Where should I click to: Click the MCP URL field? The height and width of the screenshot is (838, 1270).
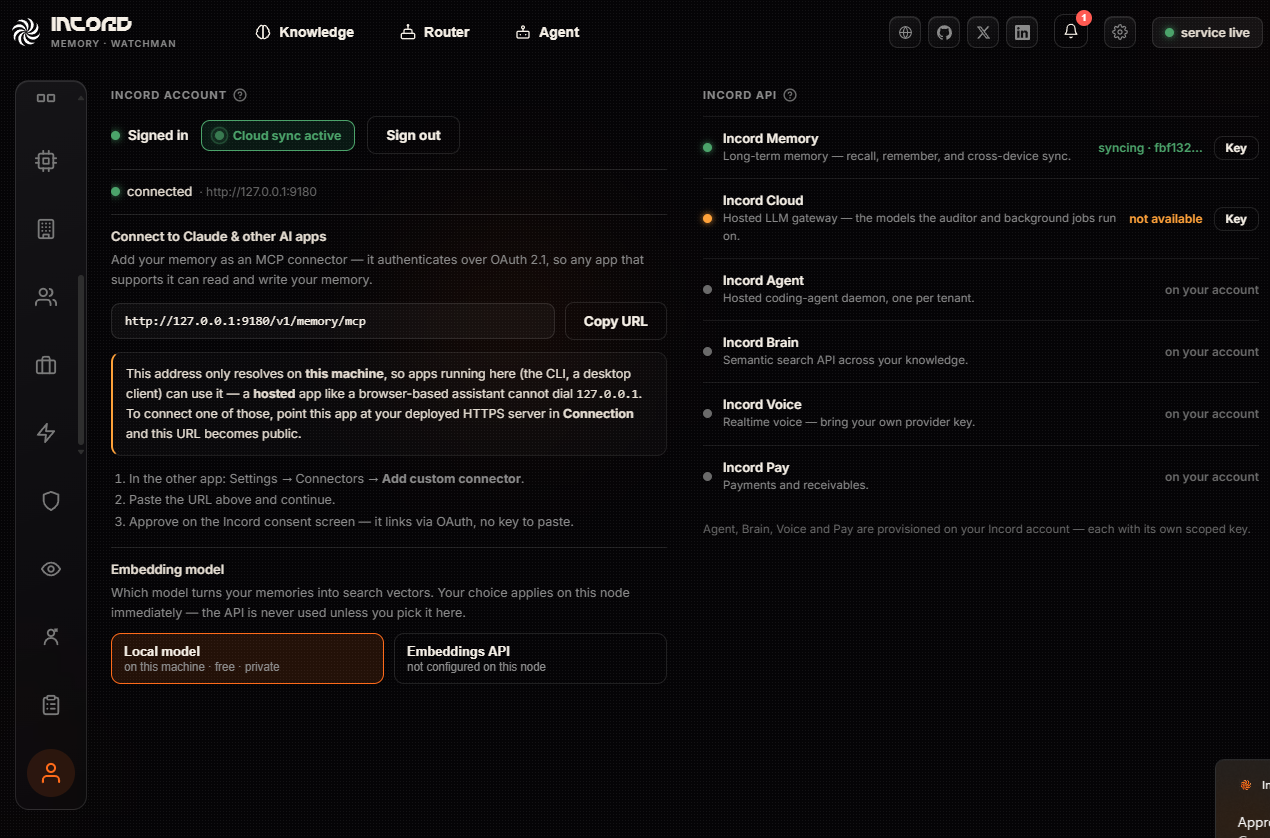[x=333, y=321]
